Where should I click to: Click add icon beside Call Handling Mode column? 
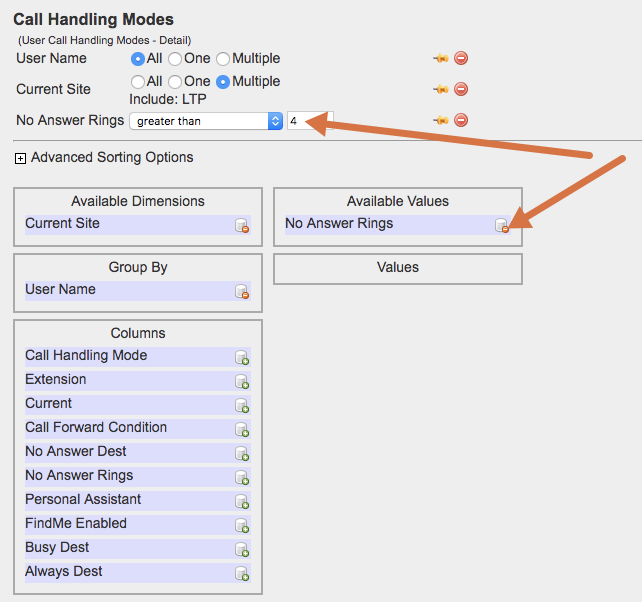[x=241, y=358]
